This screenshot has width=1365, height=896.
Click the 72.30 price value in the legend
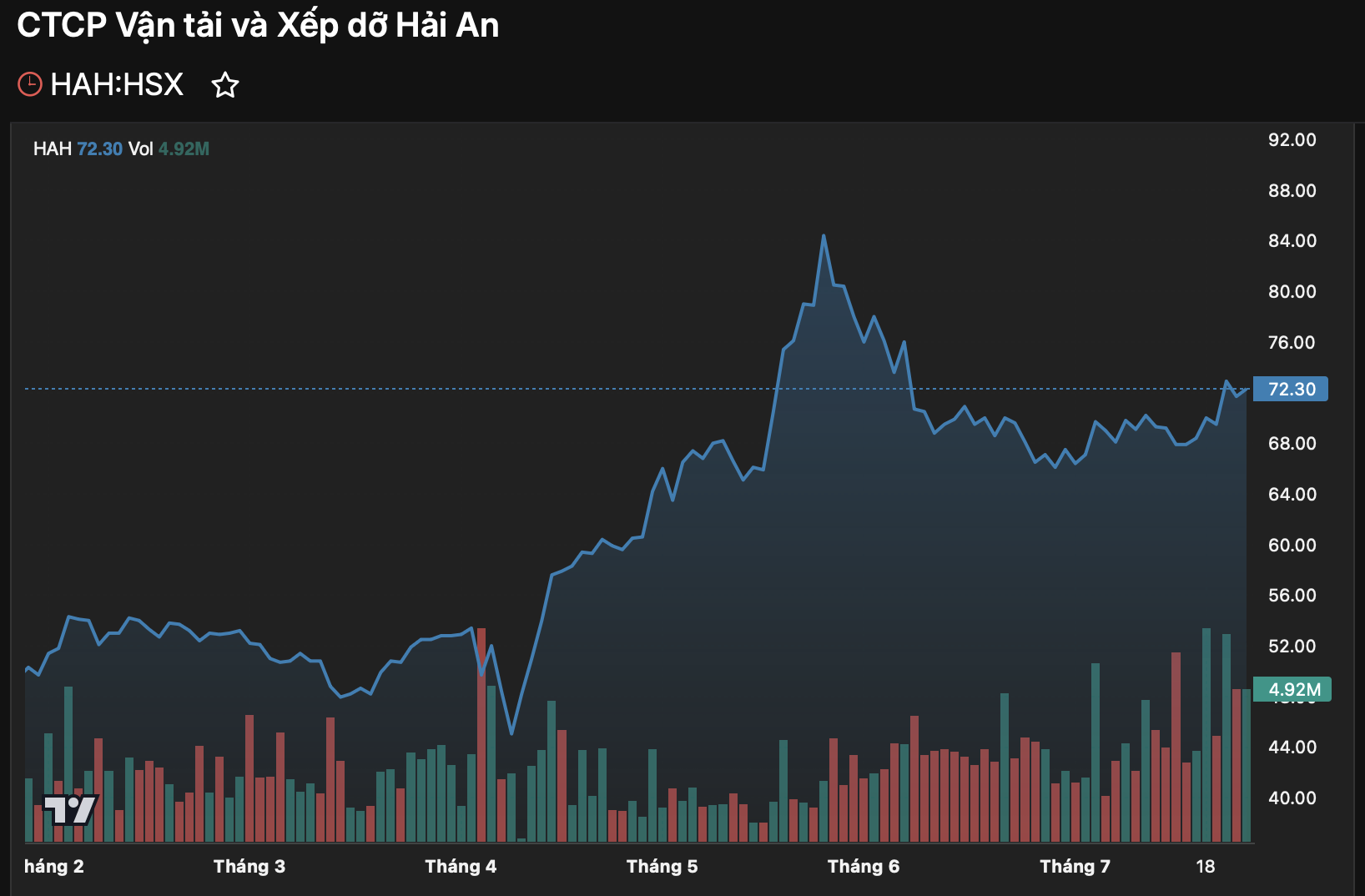click(x=100, y=148)
